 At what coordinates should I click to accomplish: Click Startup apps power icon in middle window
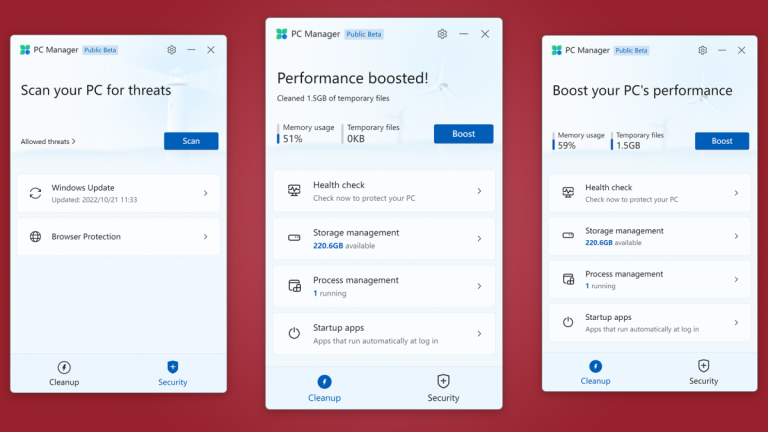(294, 333)
